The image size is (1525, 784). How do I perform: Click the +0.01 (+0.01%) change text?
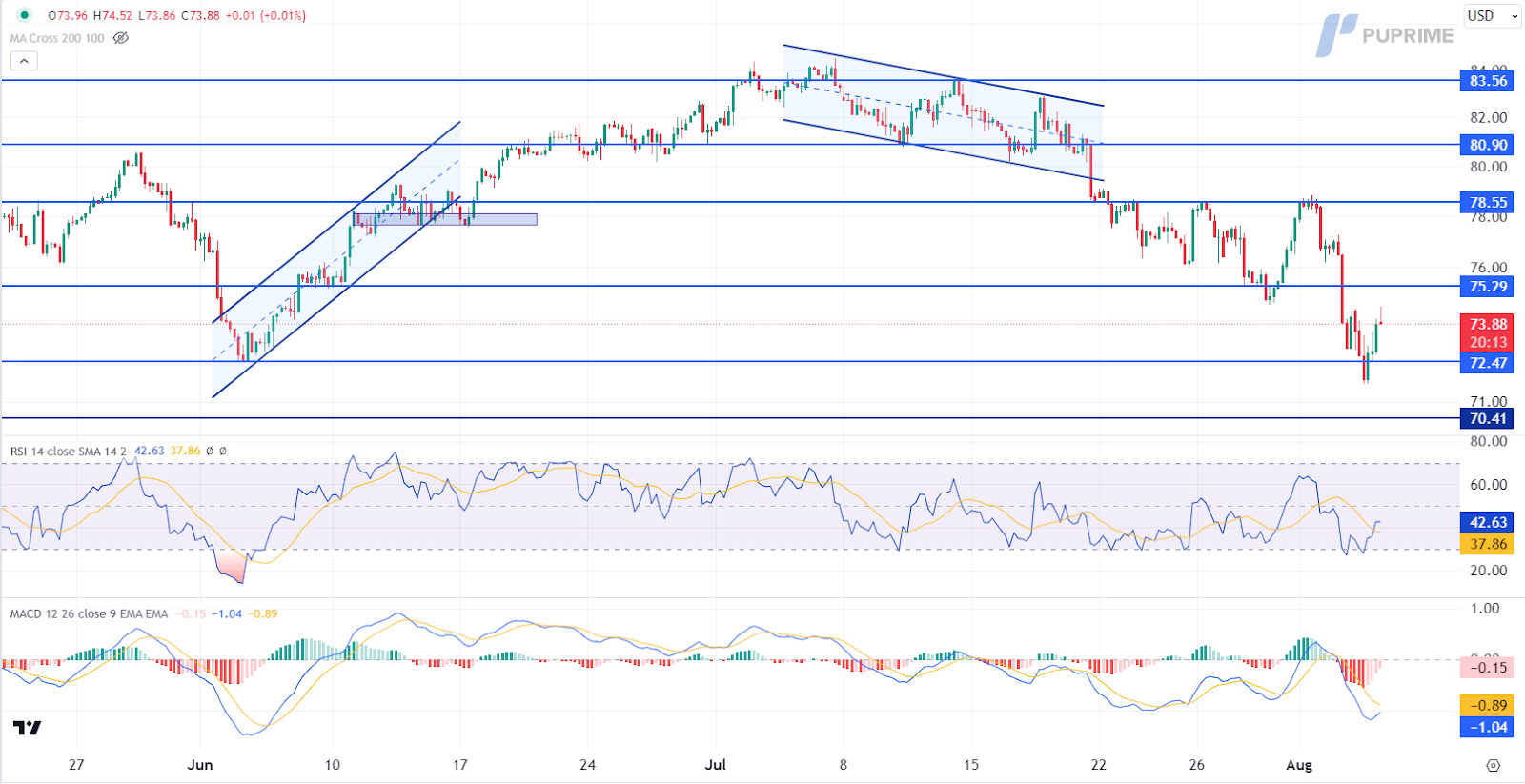pyautogui.click(x=266, y=15)
